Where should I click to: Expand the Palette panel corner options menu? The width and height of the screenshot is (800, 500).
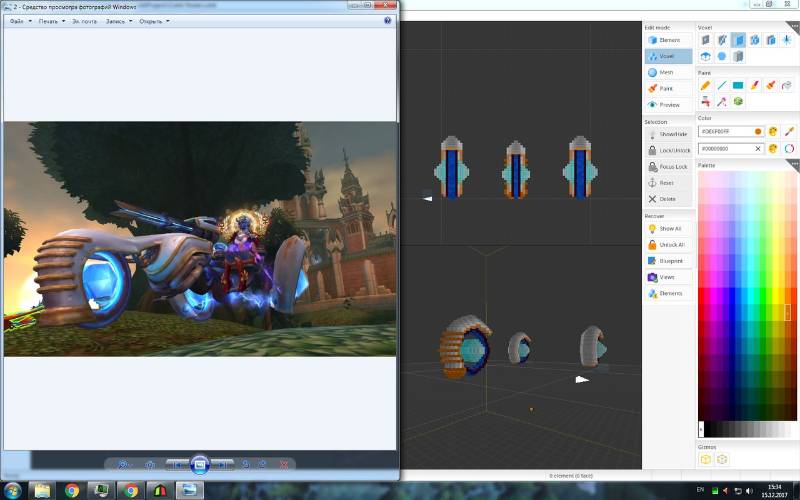794,164
